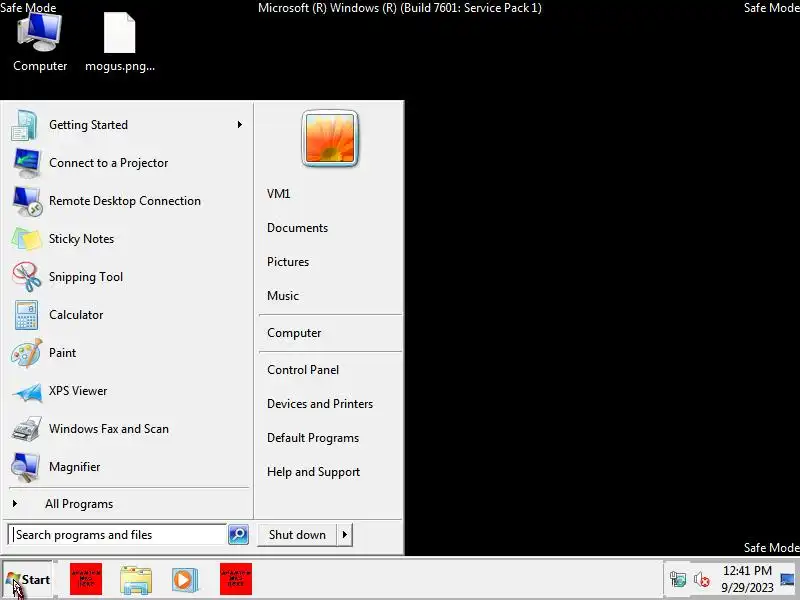The width and height of the screenshot is (800, 600).
Task: Select the mogus.png file on desktop
Action: tap(120, 43)
